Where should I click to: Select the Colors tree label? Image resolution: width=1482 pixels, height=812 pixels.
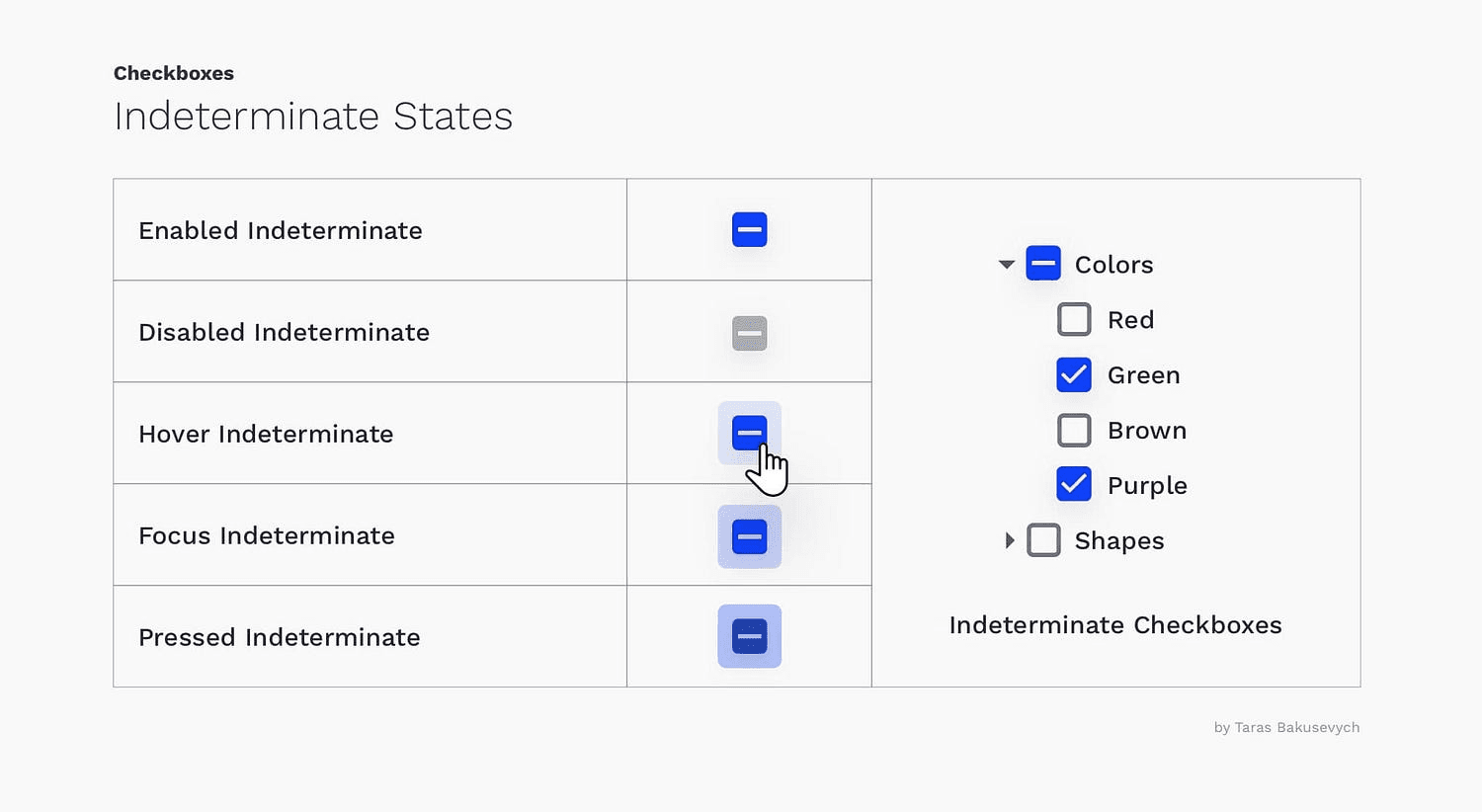1113,265
